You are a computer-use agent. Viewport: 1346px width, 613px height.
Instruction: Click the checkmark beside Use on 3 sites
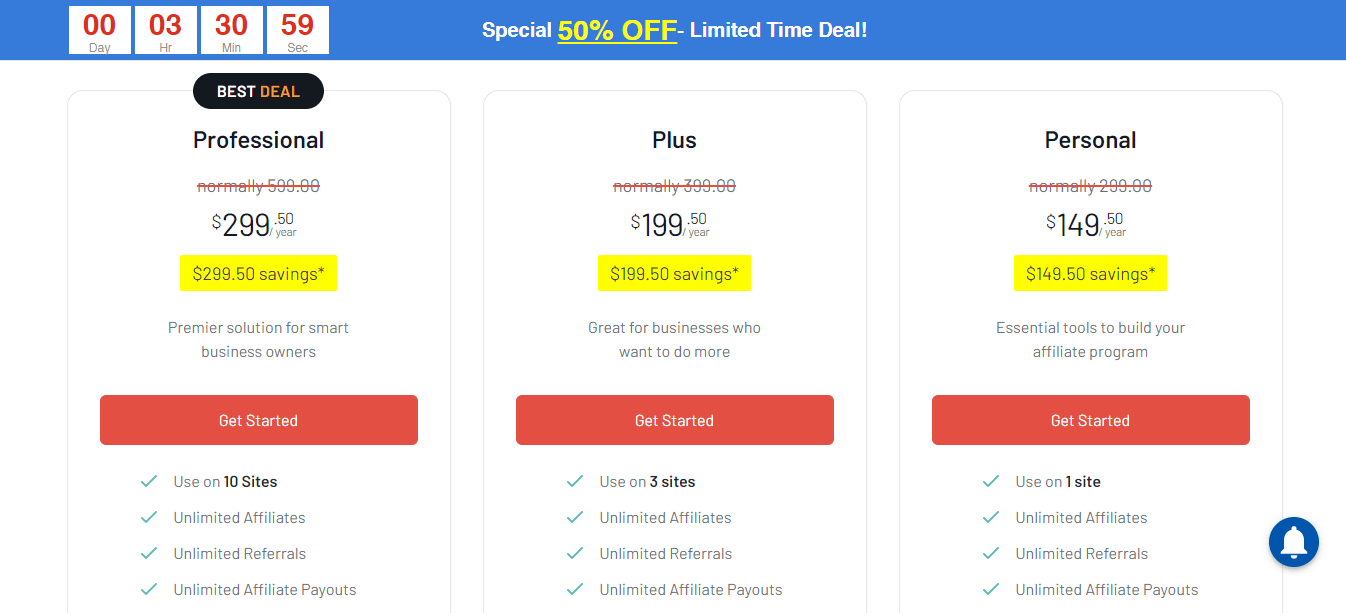click(575, 481)
